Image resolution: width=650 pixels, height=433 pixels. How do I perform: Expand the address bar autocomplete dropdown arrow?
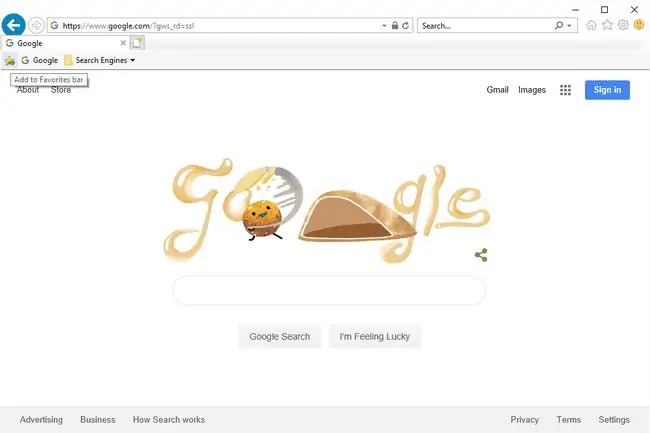[384, 26]
